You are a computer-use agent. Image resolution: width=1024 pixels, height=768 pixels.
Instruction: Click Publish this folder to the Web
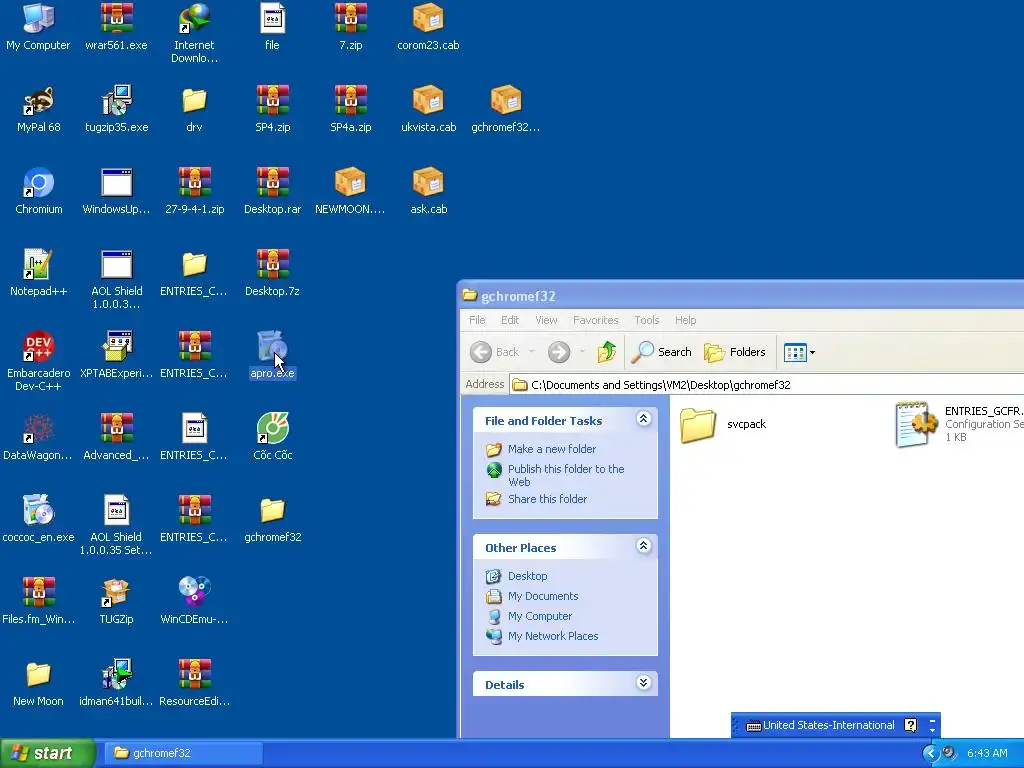(566, 475)
